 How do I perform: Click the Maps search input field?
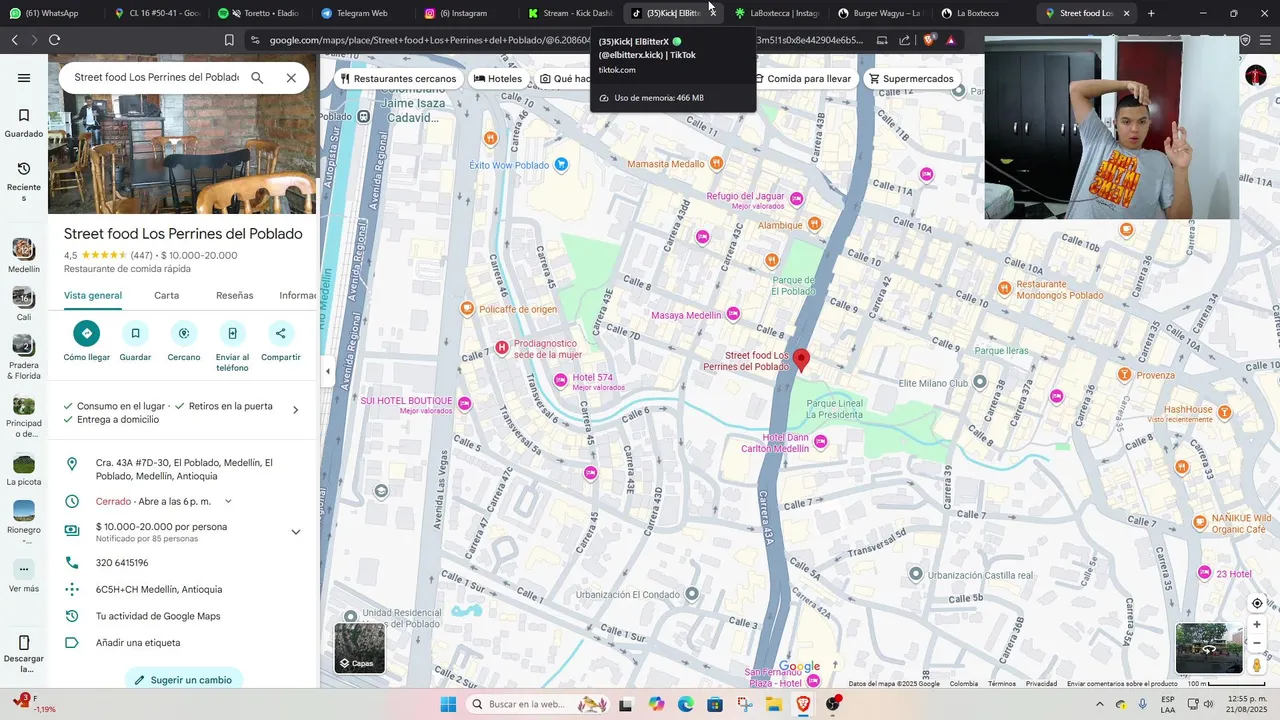(156, 78)
